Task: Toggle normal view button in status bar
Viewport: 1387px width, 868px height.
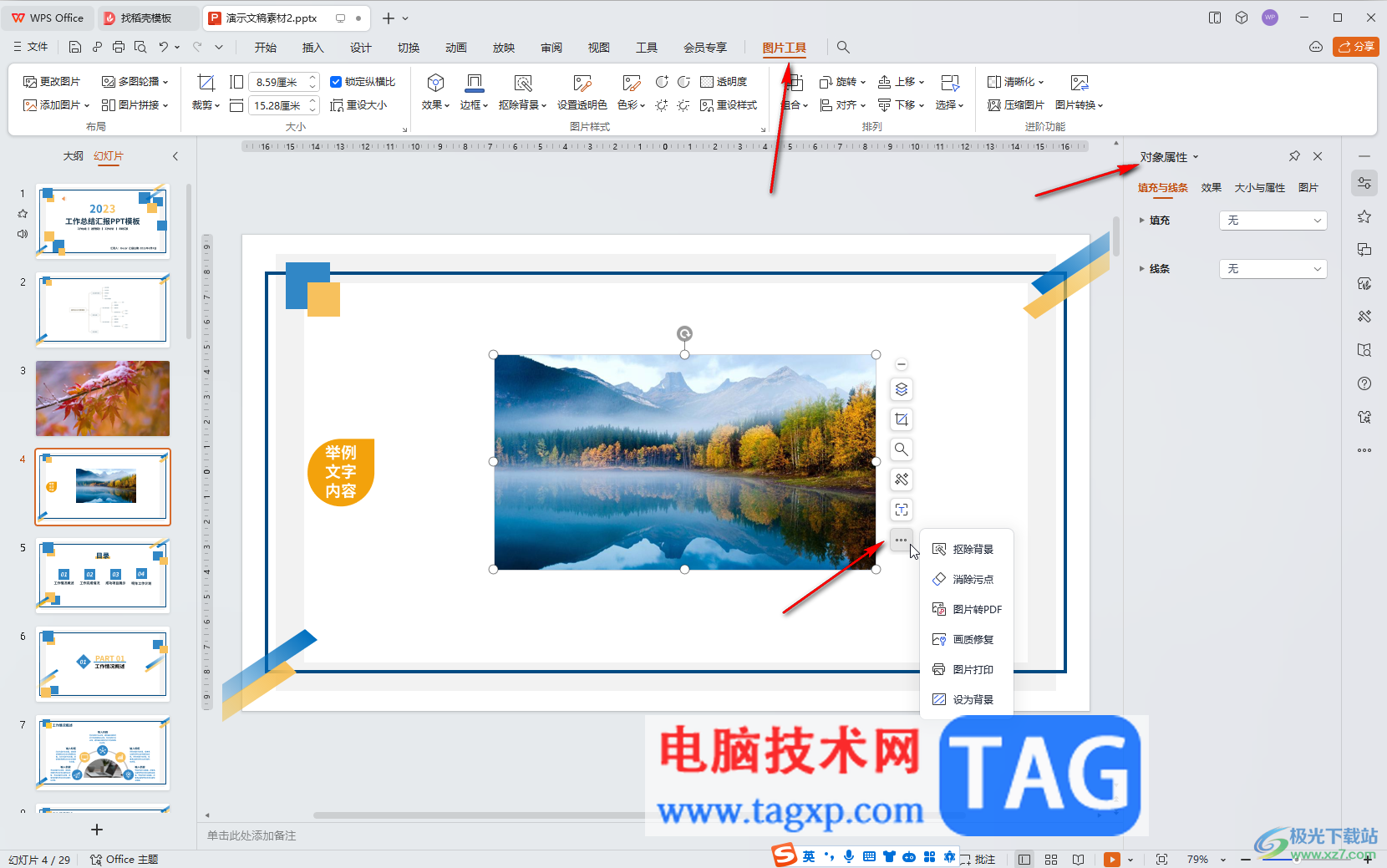Action: tap(1024, 859)
